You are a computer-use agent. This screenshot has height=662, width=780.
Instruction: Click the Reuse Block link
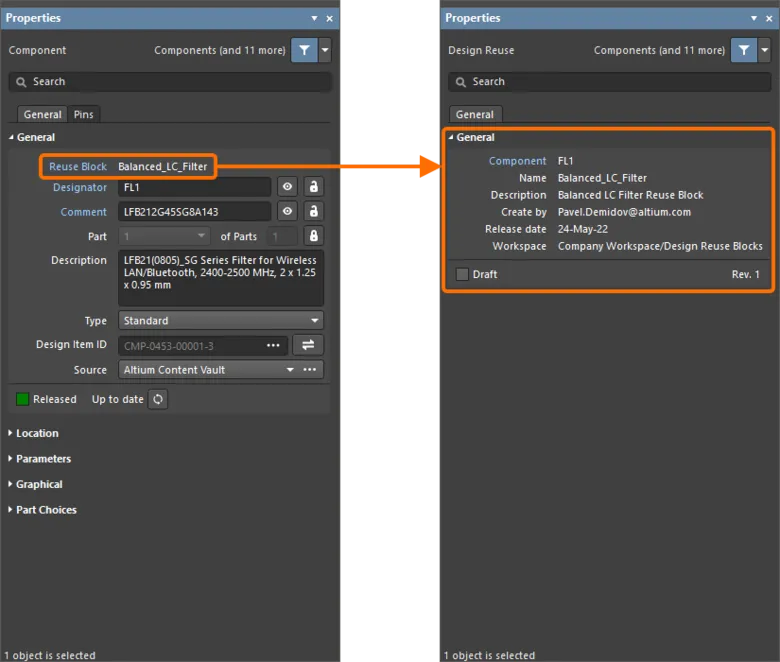pos(78,167)
